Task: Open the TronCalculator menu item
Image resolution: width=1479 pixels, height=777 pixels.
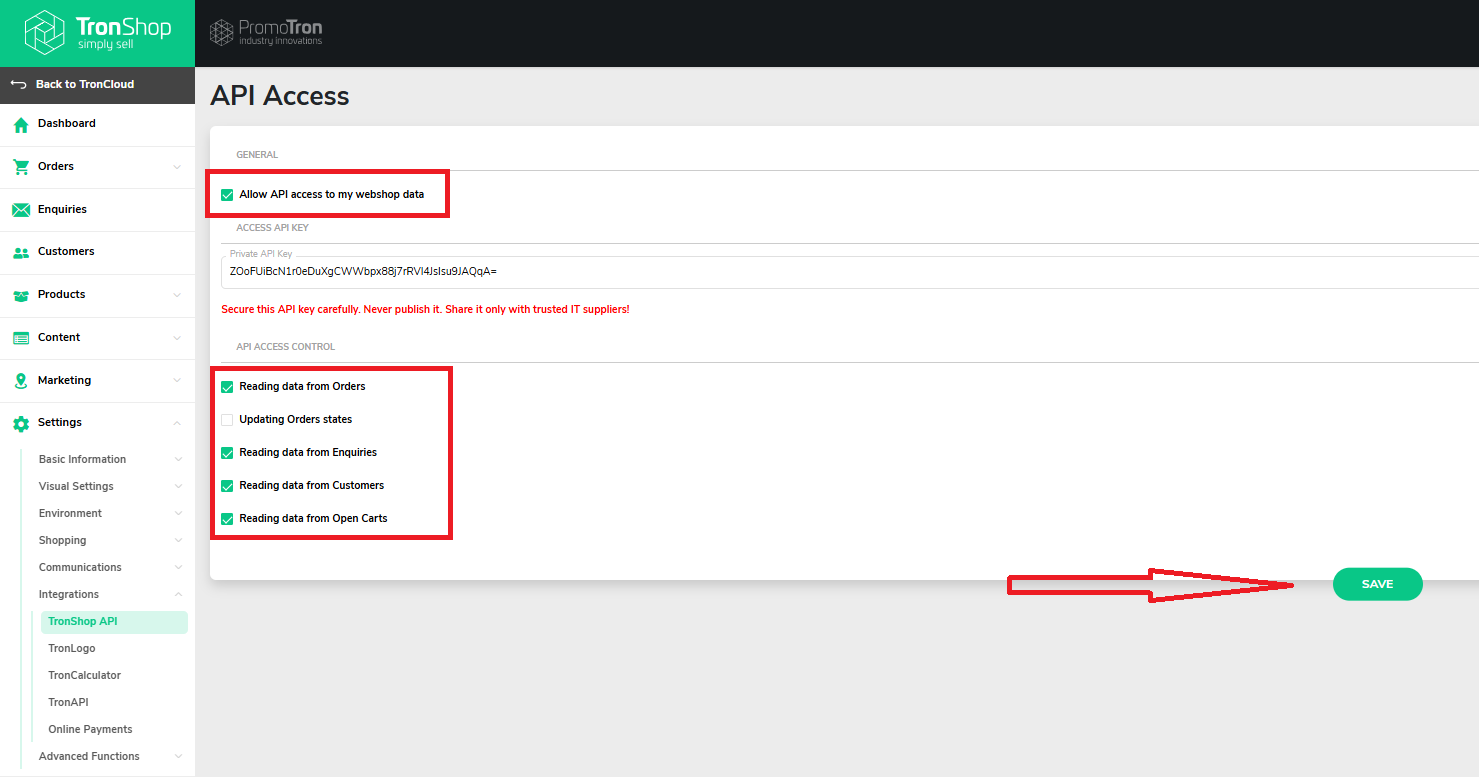Action: click(85, 676)
